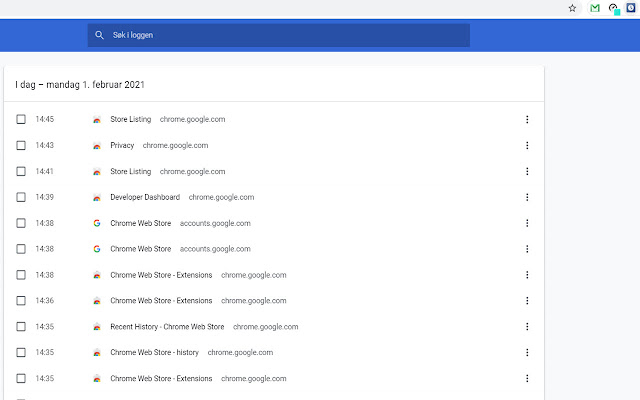Click the favicon next to Privacy entry
The height and width of the screenshot is (400, 640).
point(97,146)
